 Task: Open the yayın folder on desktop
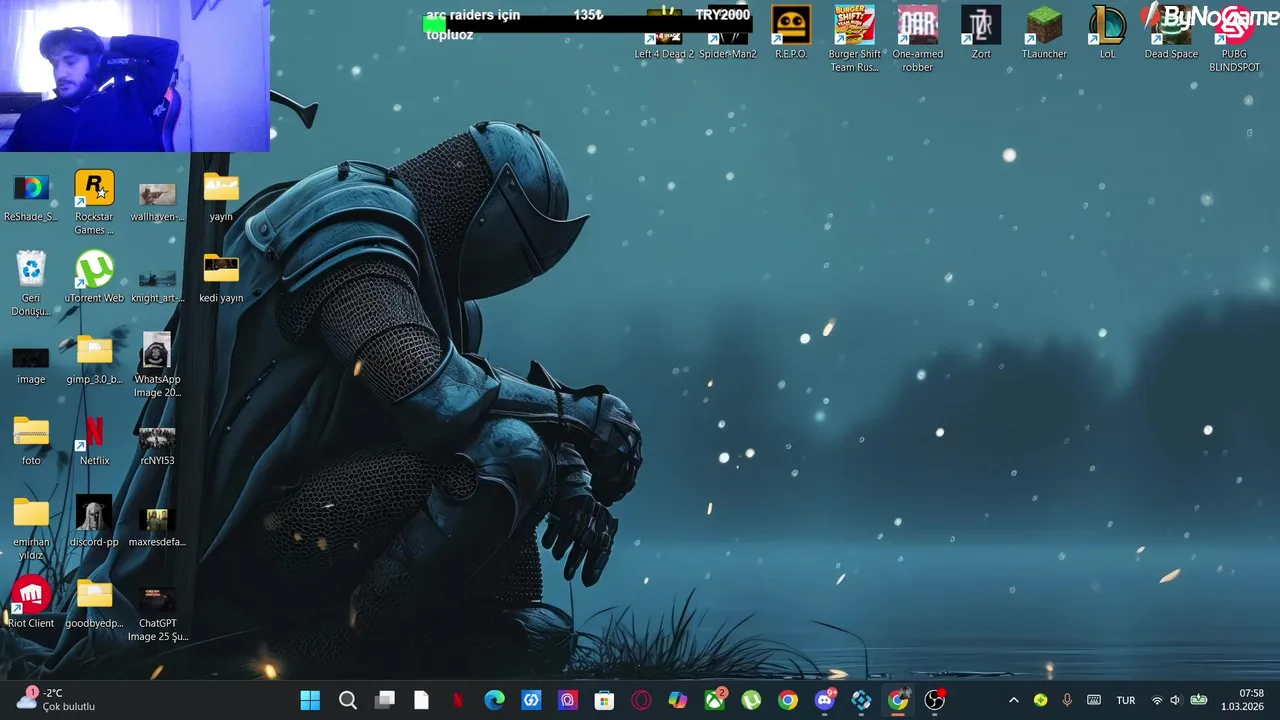[221, 197]
